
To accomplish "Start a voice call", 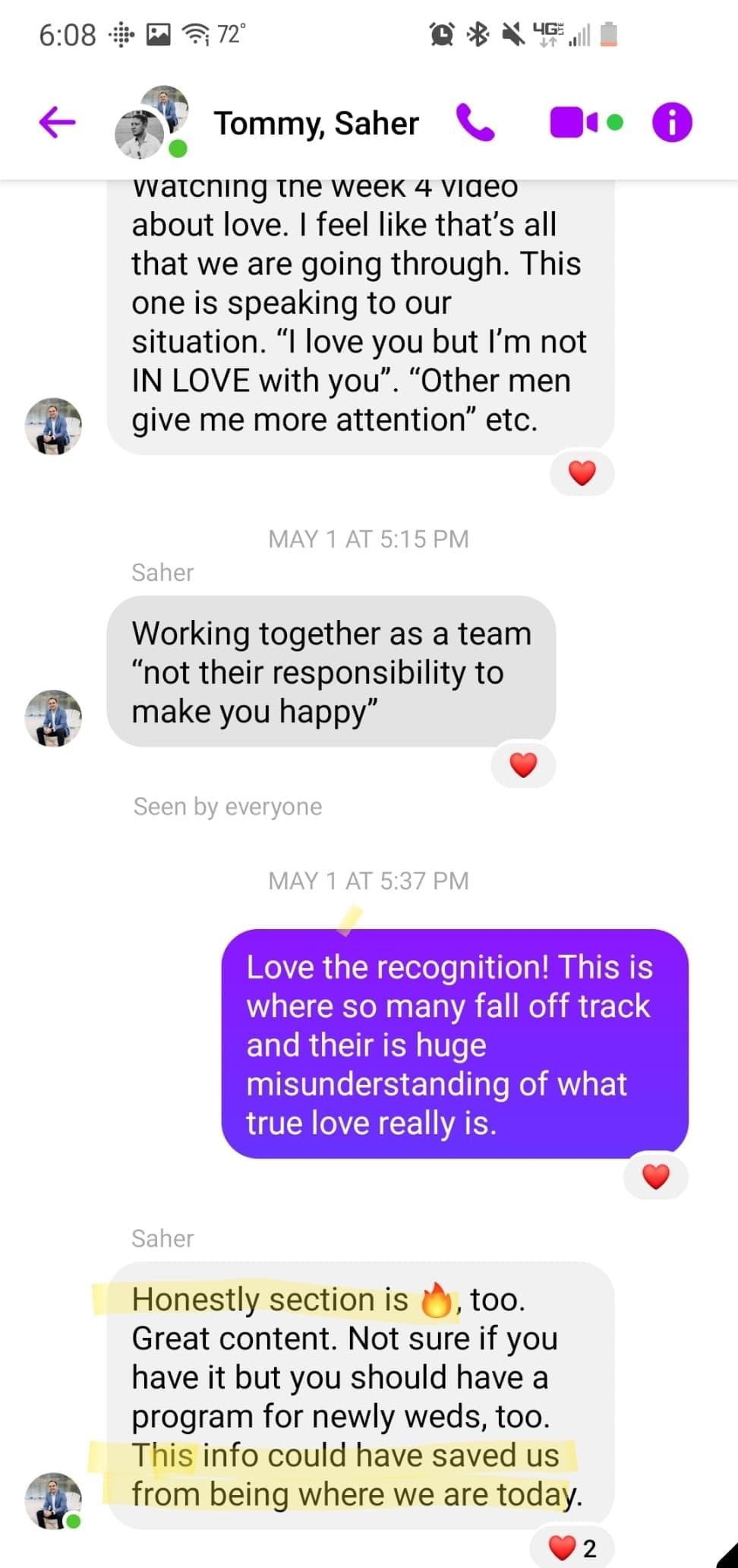I will (x=475, y=122).
